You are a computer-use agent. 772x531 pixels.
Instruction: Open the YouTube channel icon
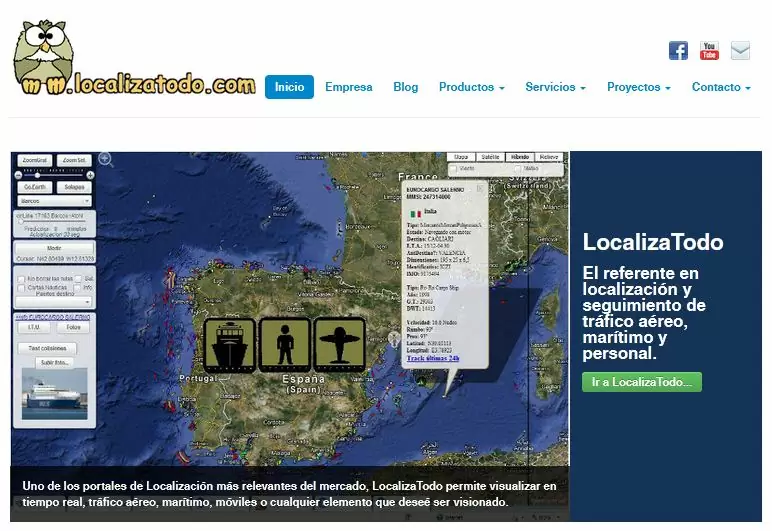pyautogui.click(x=709, y=51)
